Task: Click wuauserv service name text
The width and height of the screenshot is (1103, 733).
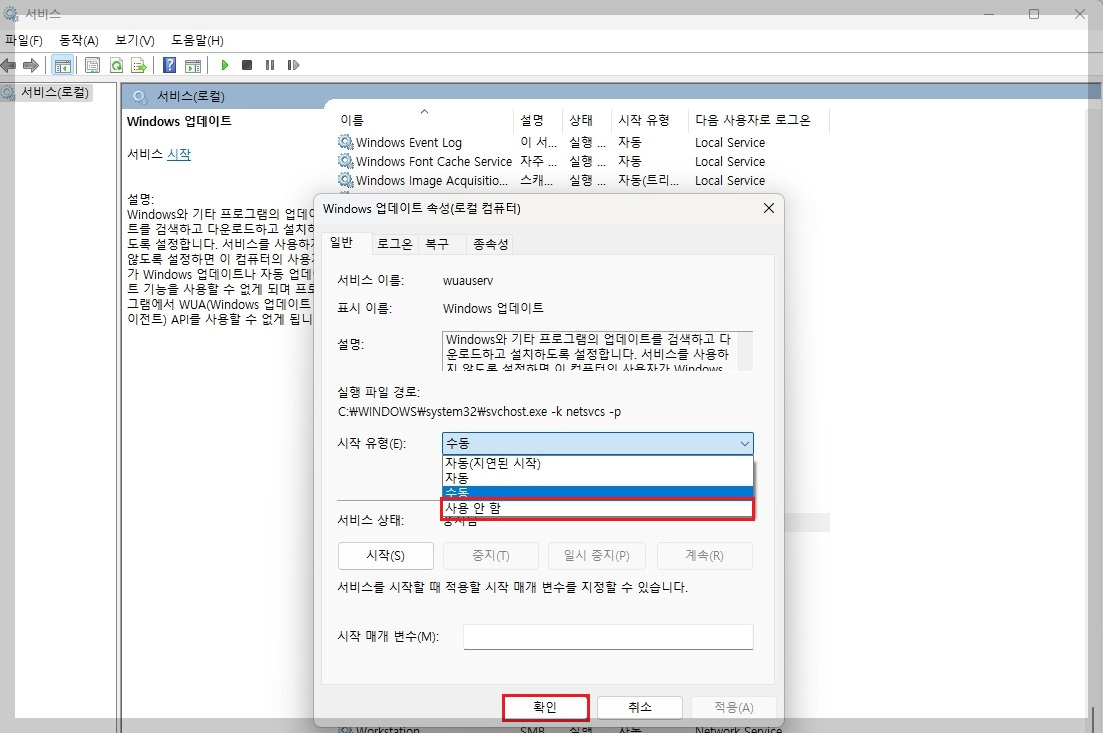Action: (x=468, y=281)
